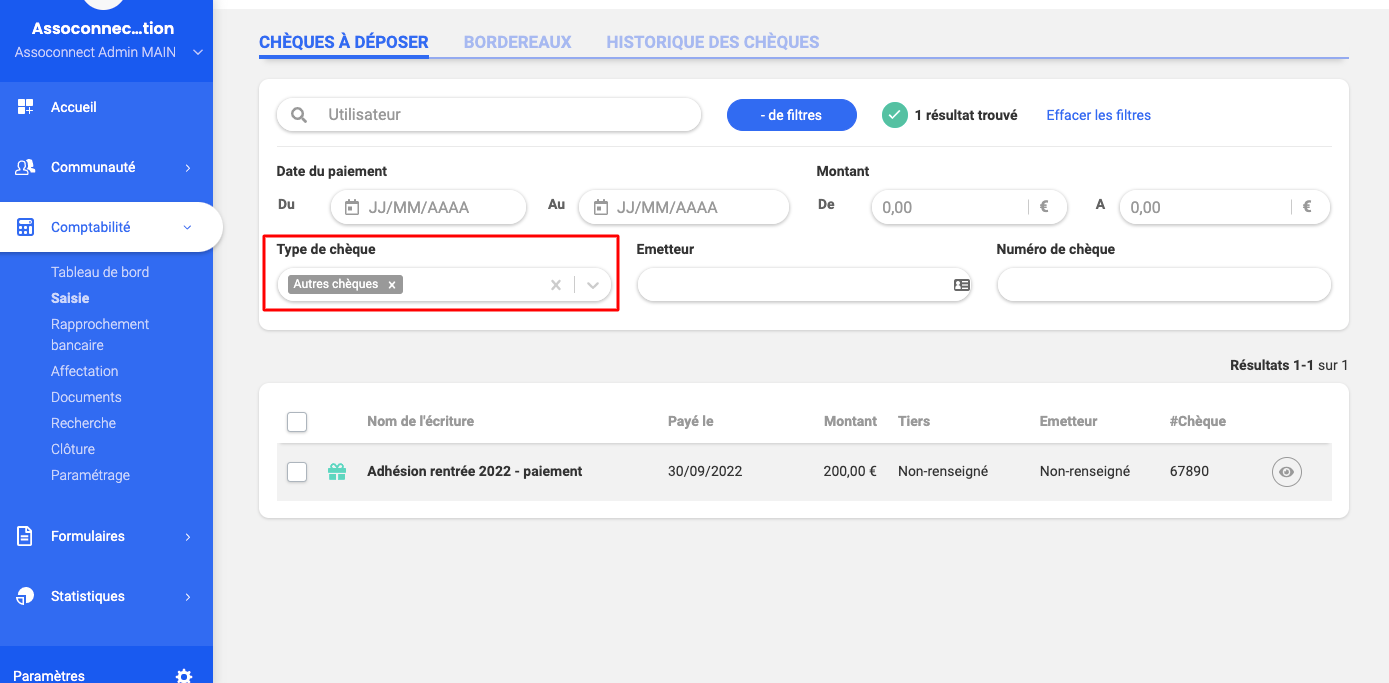Open settings via the Paramètres gear icon
Viewport: 1389px width, 683px height.
click(184, 676)
